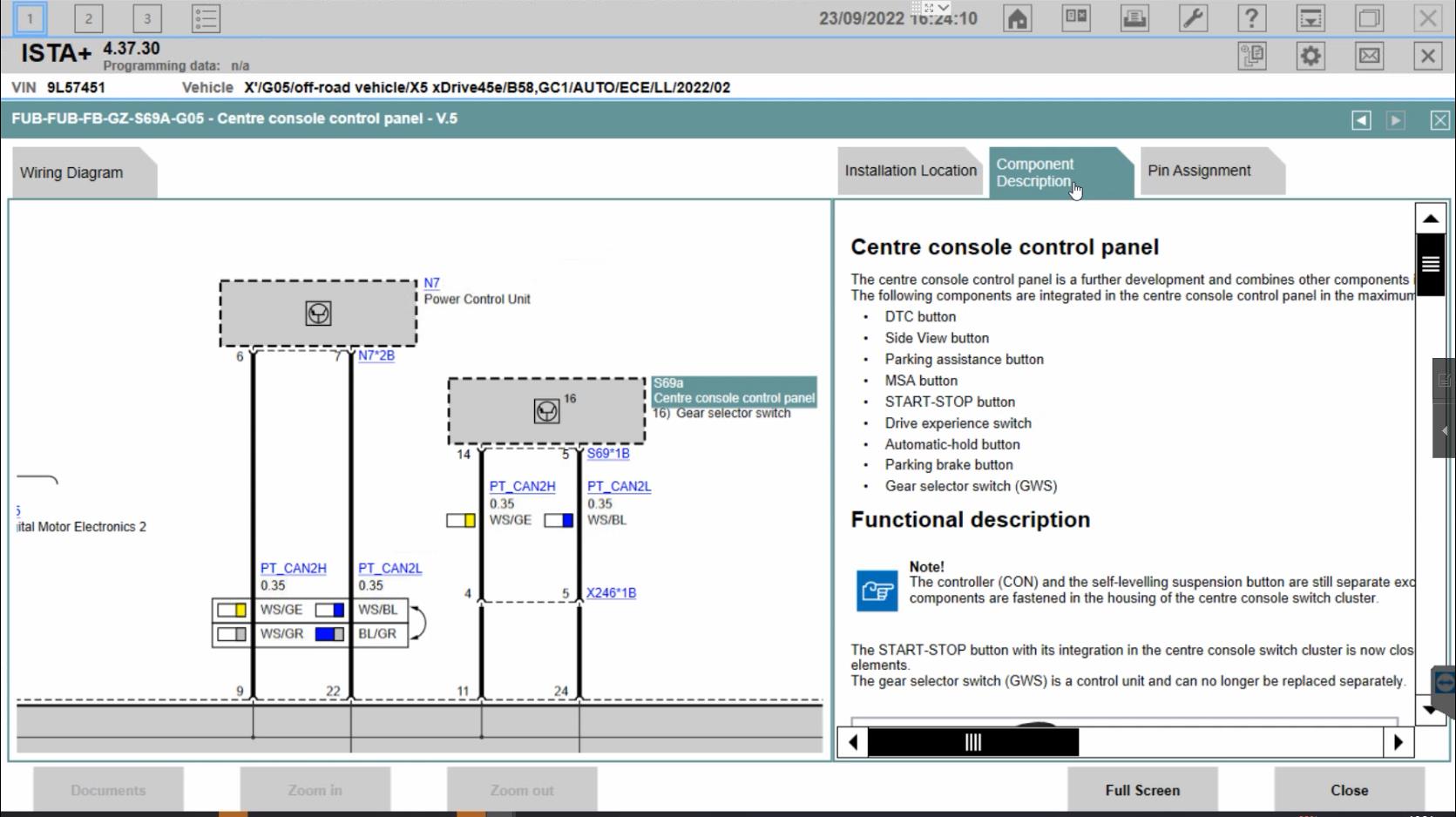This screenshot has height=817, width=1456.
Task: Open the PT_CAN2L link below S69a
Action: click(619, 487)
